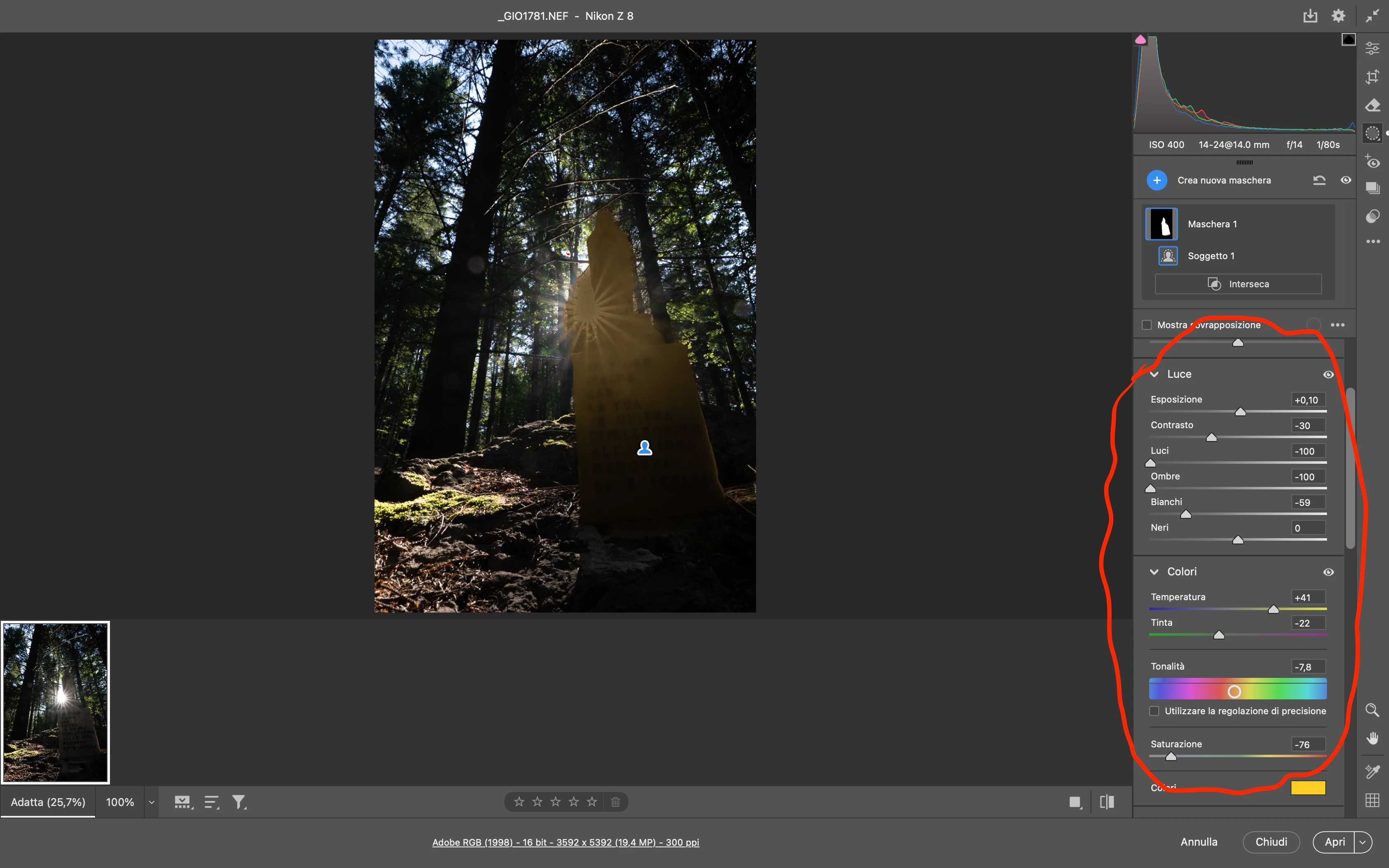Open the Presets panel icon

coord(1372,216)
